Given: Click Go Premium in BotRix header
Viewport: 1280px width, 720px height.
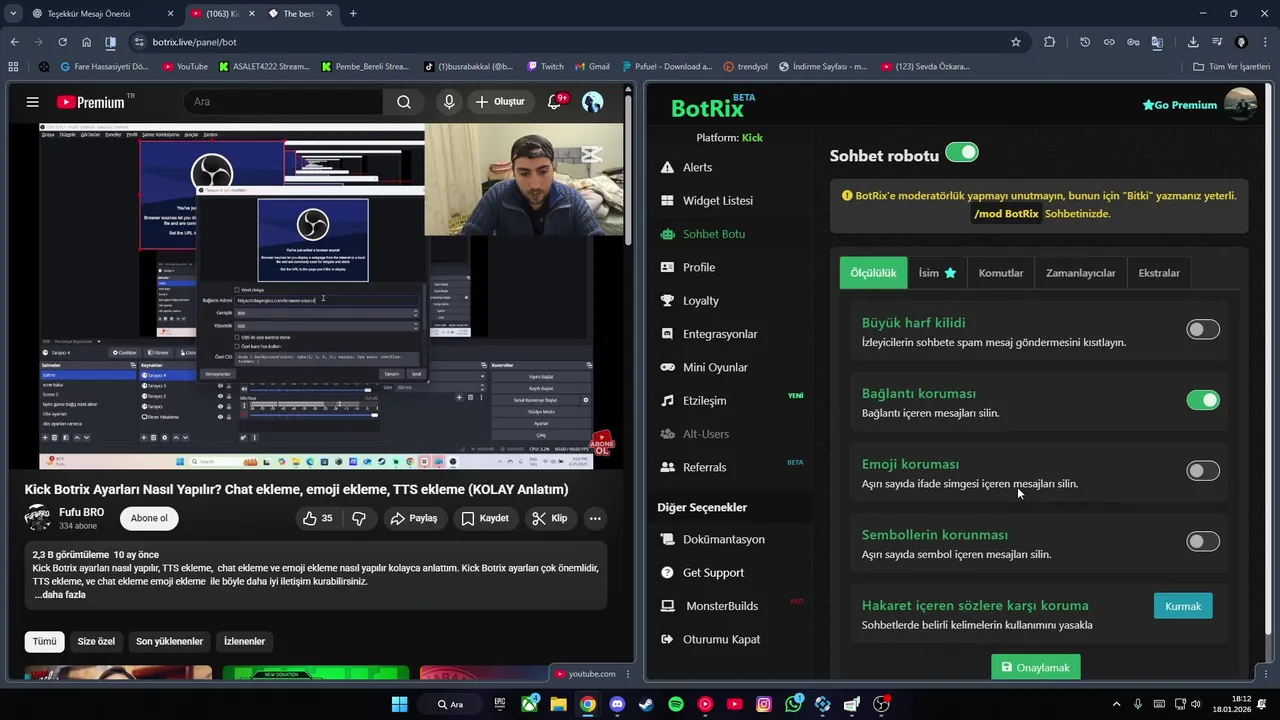Looking at the screenshot, I should pos(1179,105).
